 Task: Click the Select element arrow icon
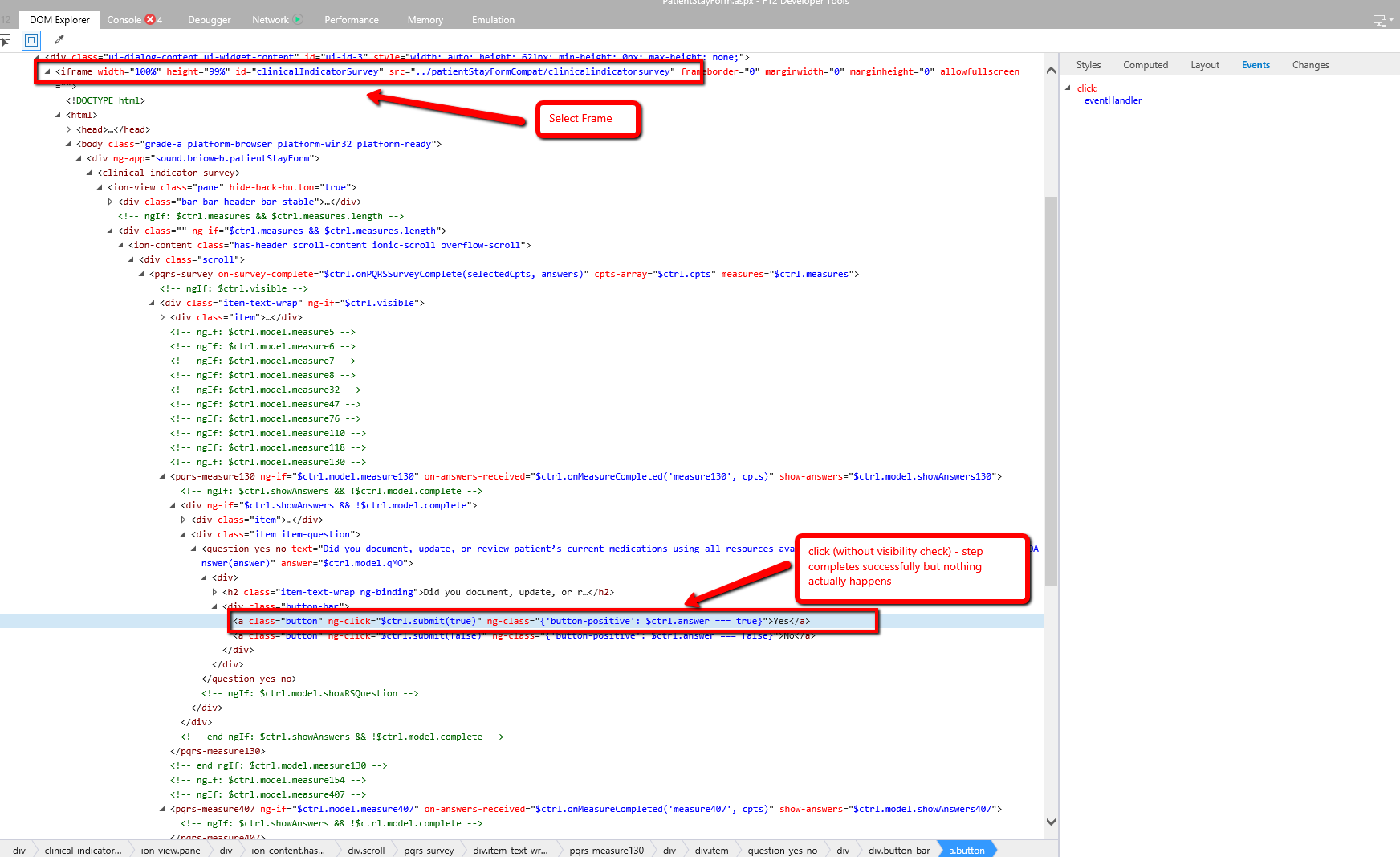pos(5,39)
